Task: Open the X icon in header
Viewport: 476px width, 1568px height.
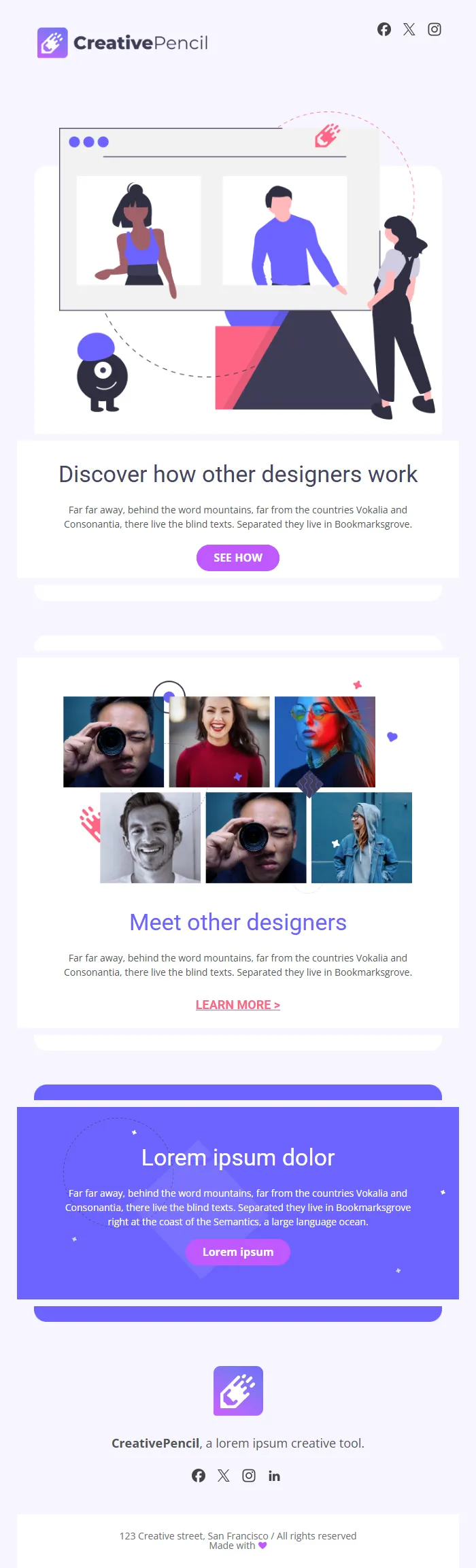Action: 409,29
